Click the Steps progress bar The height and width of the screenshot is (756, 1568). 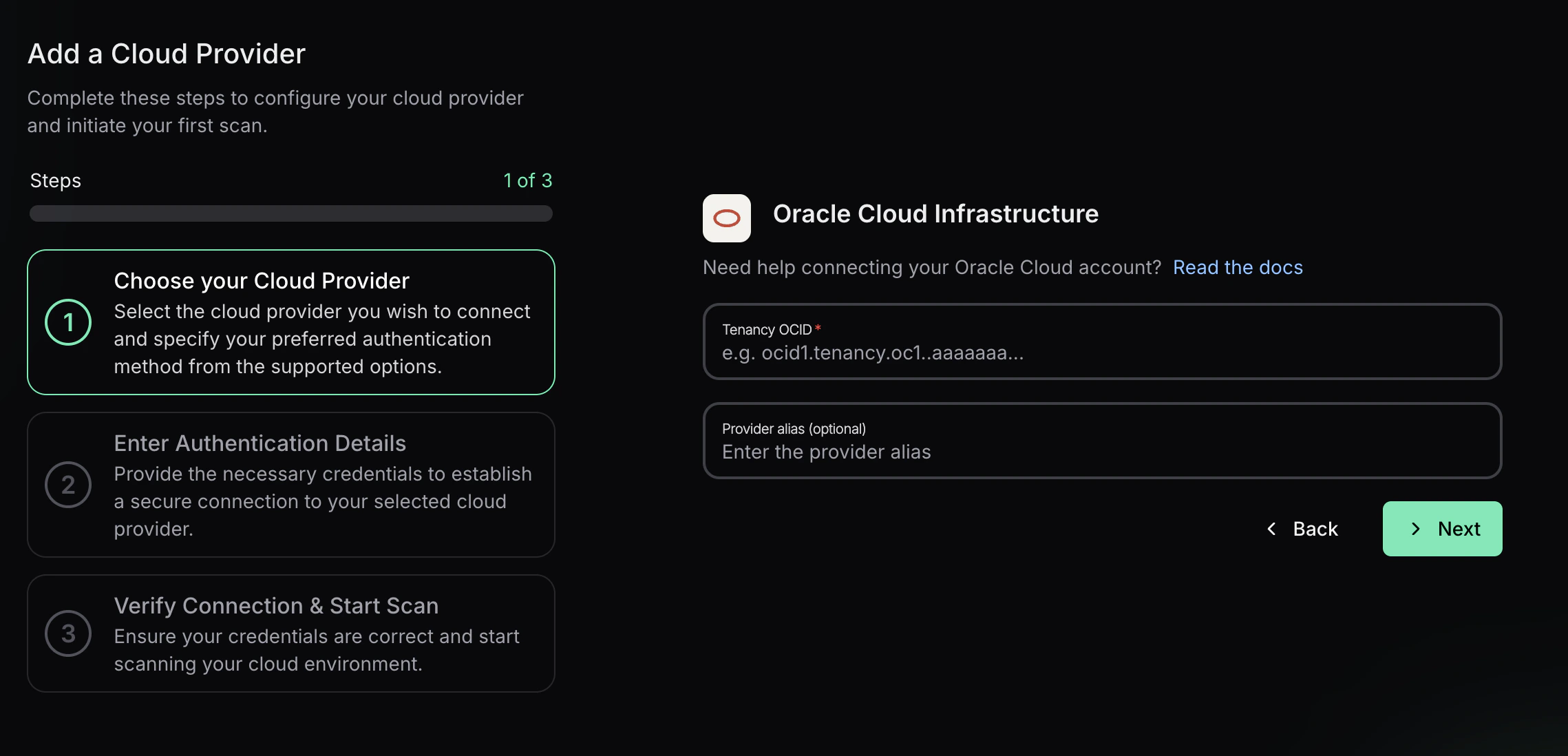pos(290,214)
